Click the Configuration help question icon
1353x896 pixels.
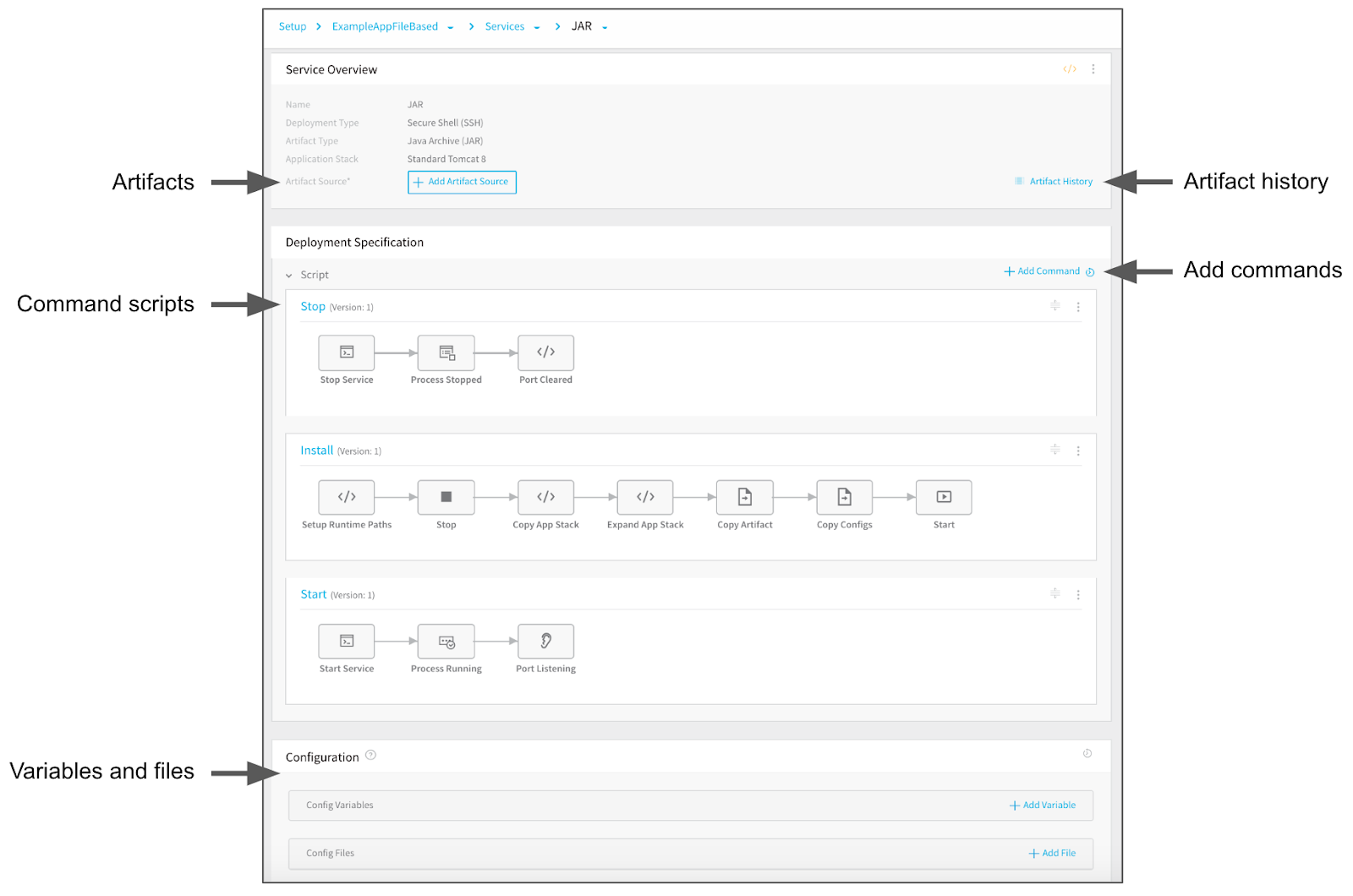[x=370, y=756]
